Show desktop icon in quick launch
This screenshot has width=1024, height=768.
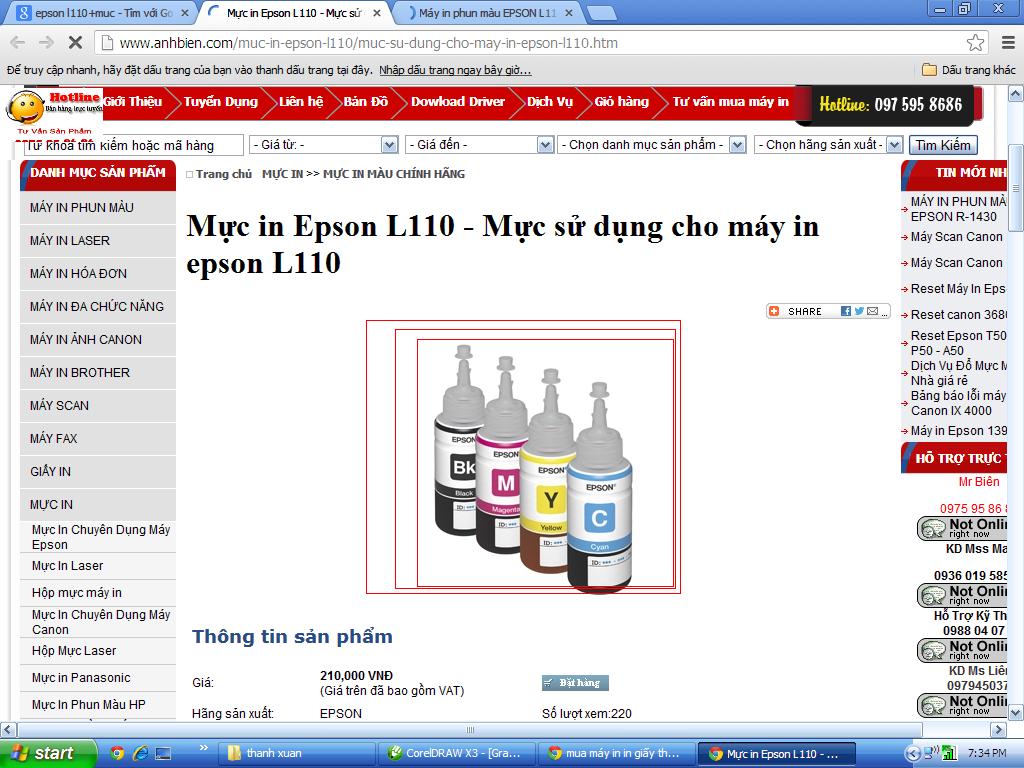tap(163, 754)
